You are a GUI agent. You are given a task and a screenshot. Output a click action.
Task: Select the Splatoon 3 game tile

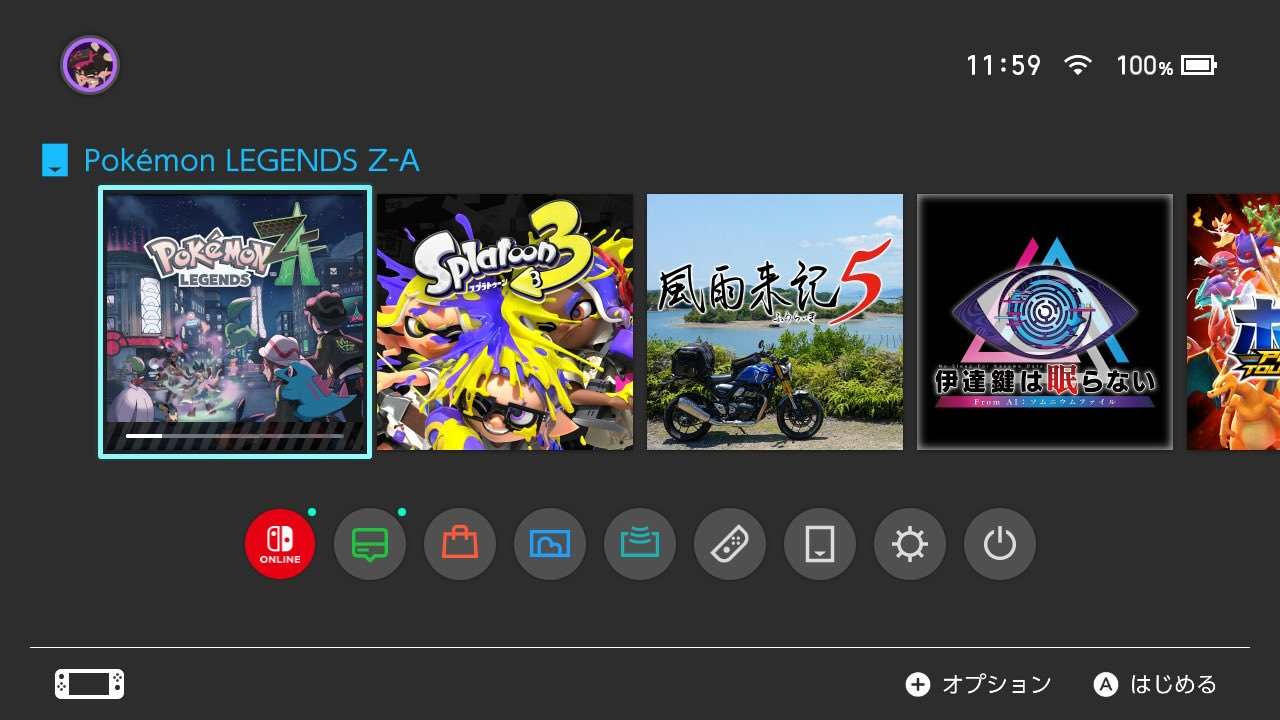click(x=505, y=322)
